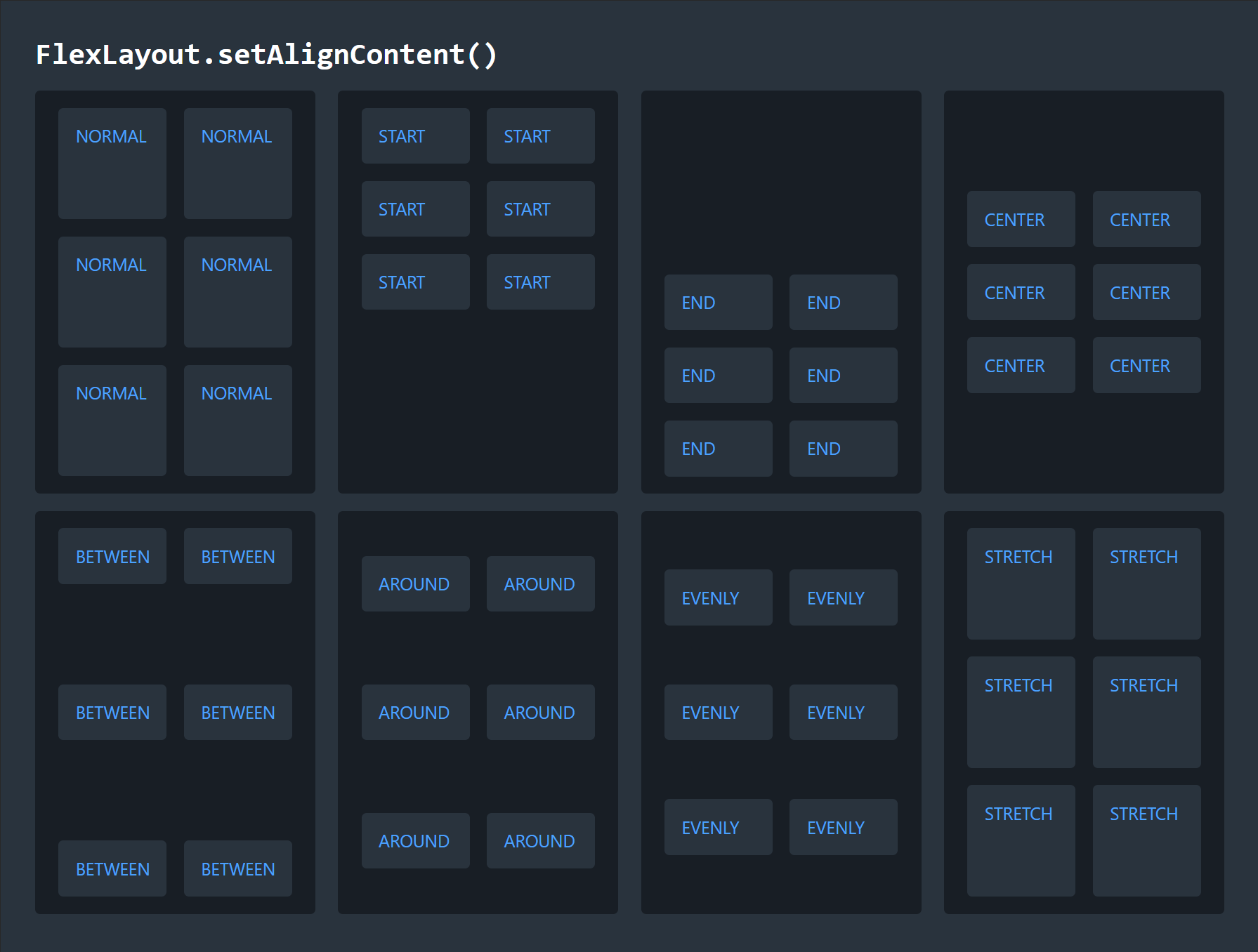The width and height of the screenshot is (1258, 952).
Task: Click the last STRETCH box in its panel
Action: point(1147,841)
